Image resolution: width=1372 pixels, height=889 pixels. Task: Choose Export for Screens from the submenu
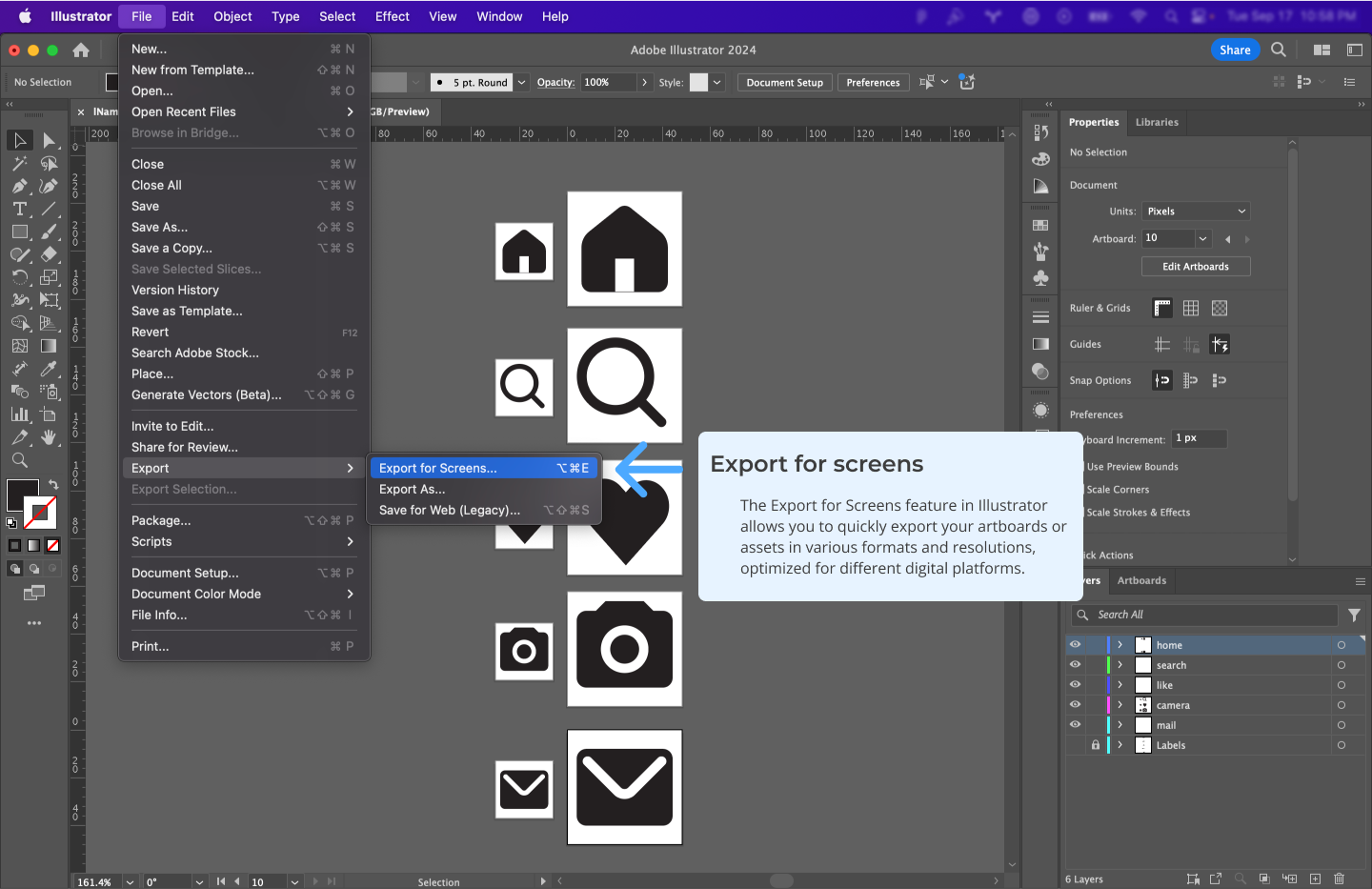pyautogui.click(x=438, y=468)
